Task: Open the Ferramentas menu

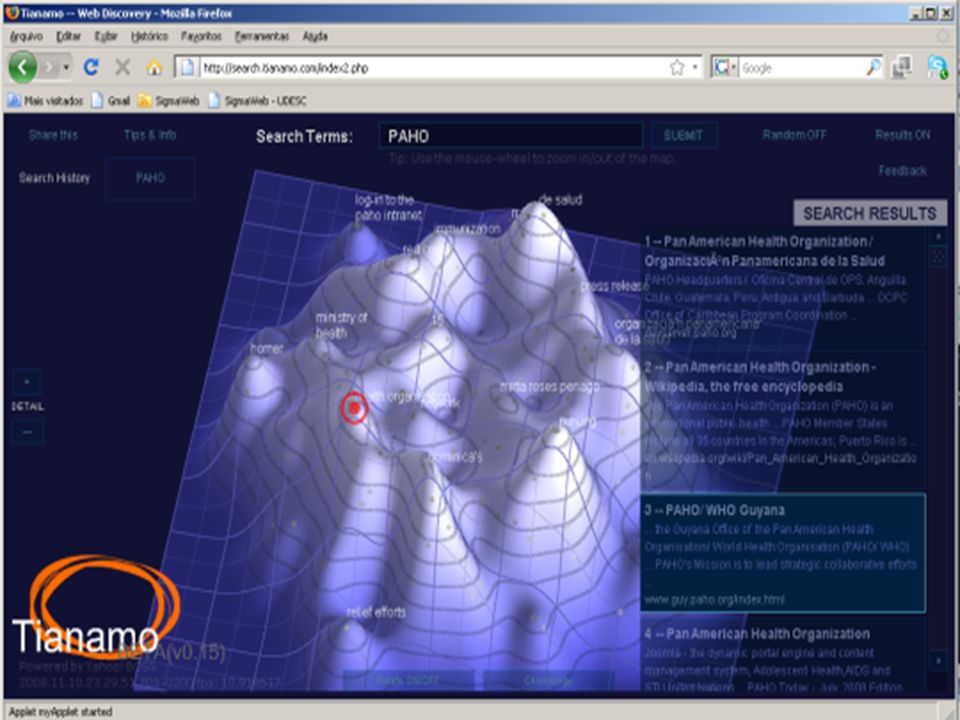Action: tap(261, 36)
